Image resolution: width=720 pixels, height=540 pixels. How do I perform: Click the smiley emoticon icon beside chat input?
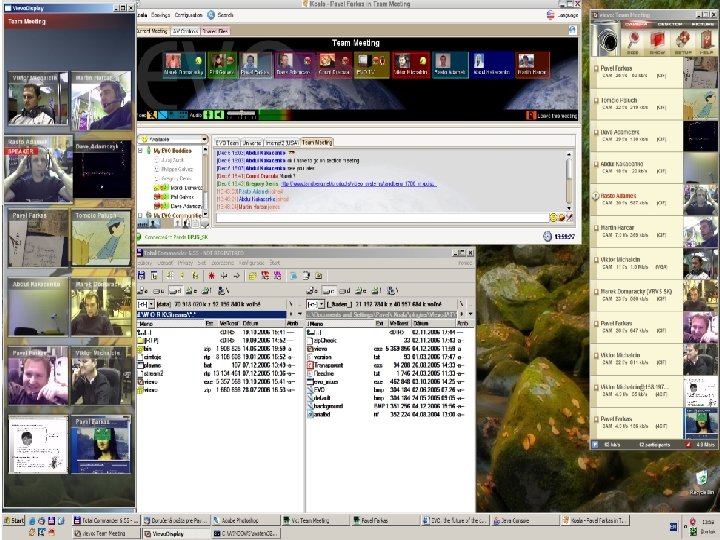553,218
